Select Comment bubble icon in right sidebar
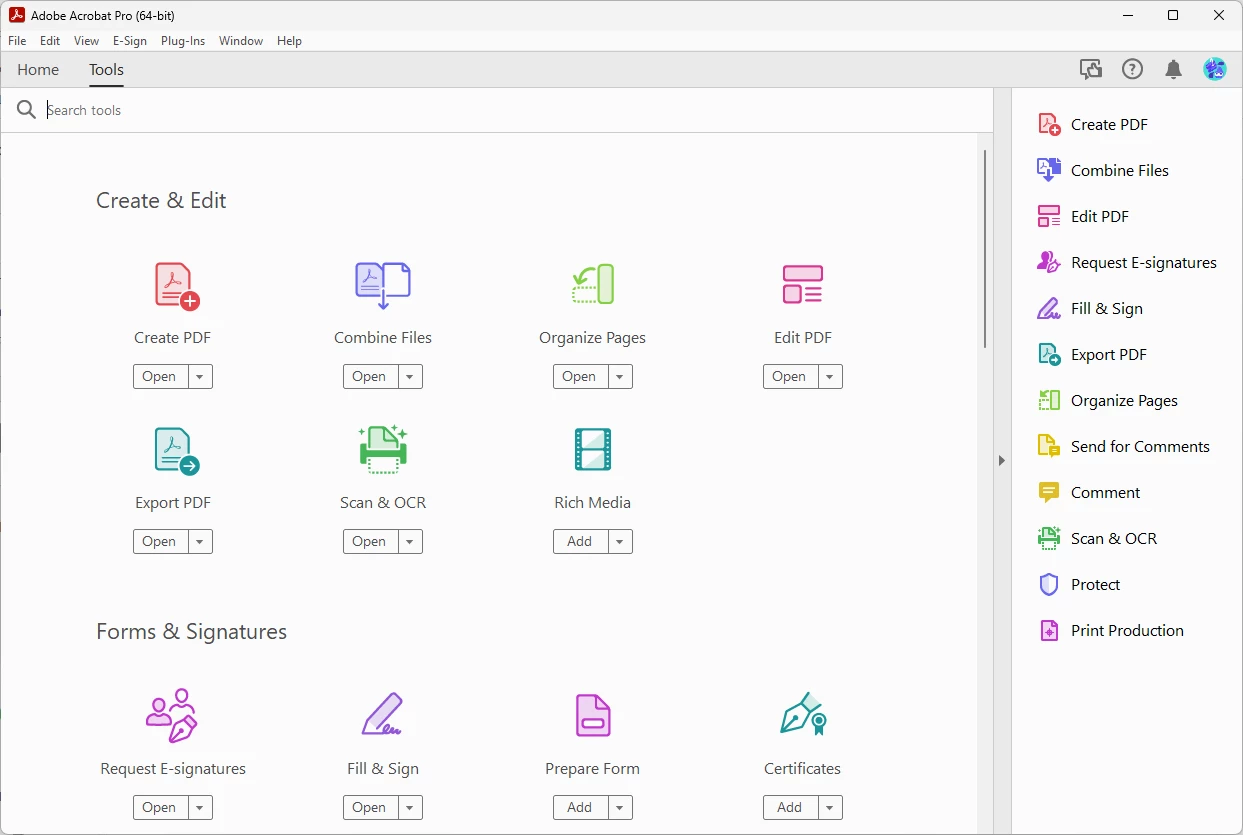1243x835 pixels. pos(1049,493)
